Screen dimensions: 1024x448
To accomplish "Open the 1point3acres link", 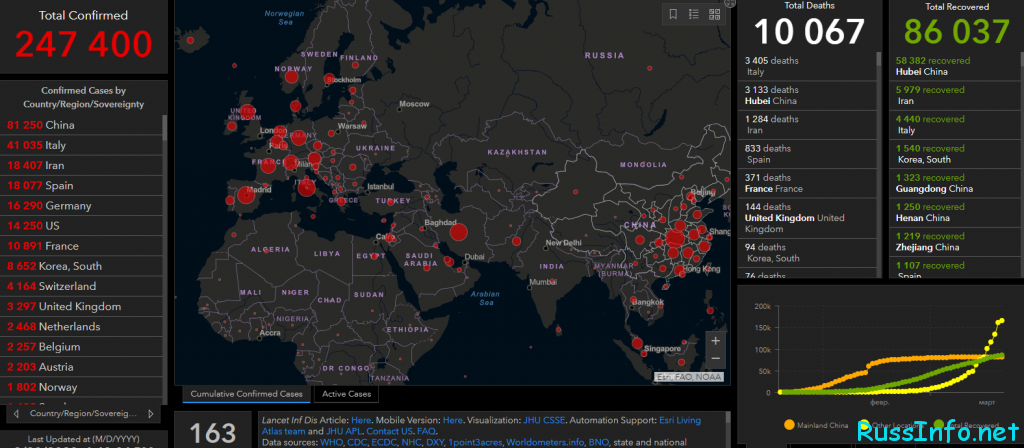I will [476, 443].
